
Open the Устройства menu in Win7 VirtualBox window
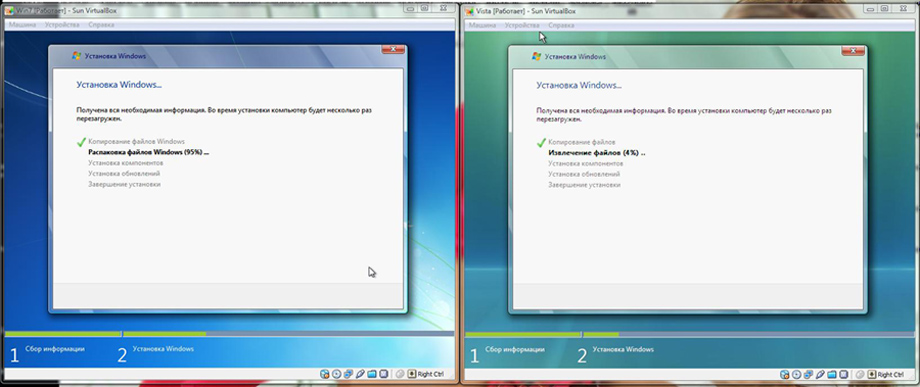coord(62,25)
